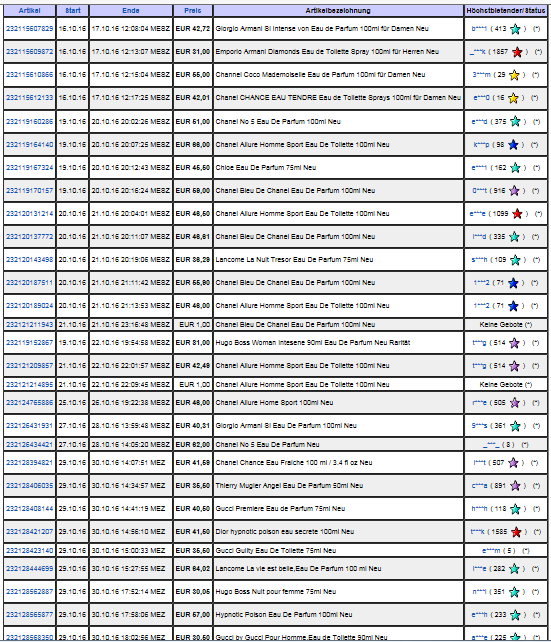Click end time '21.10.16 21:13:53 MESZ'

pyautogui.click(x=131, y=305)
